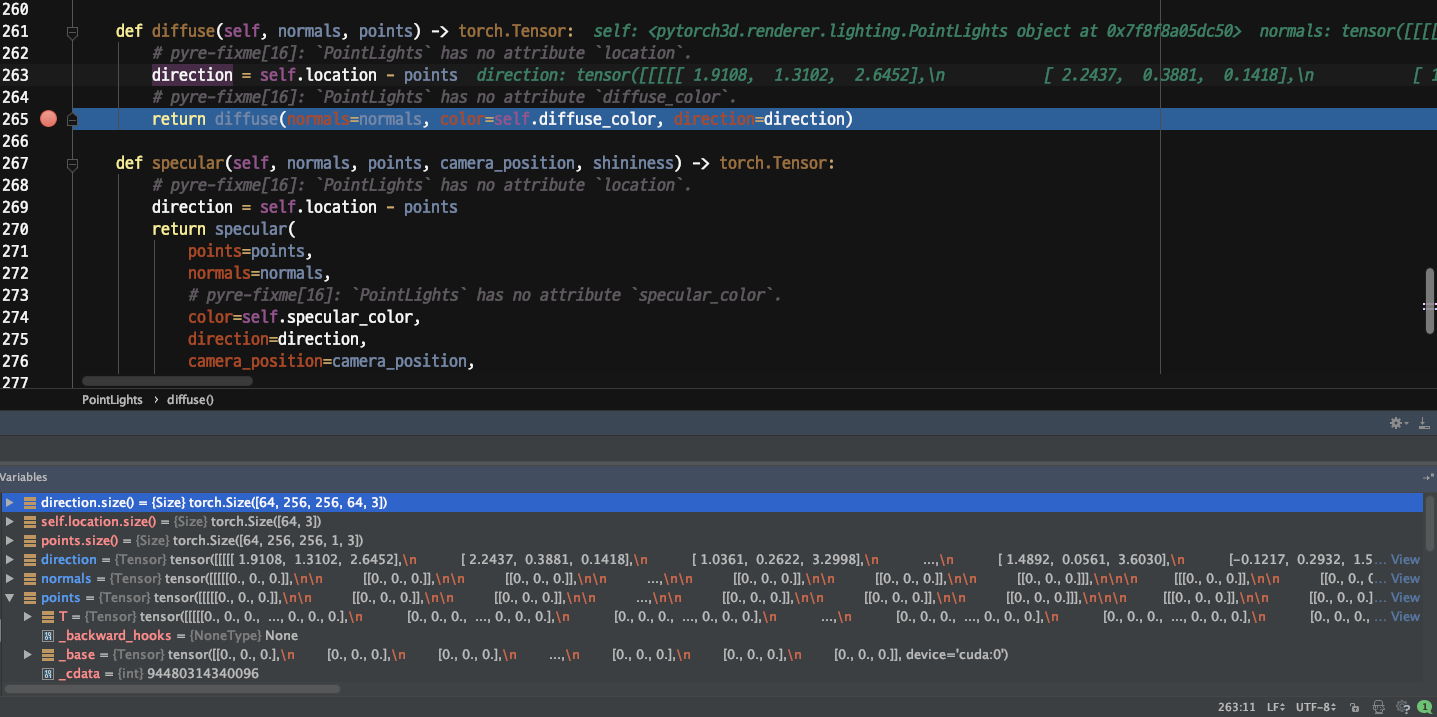Click the hide debug panel icon

1424,423
